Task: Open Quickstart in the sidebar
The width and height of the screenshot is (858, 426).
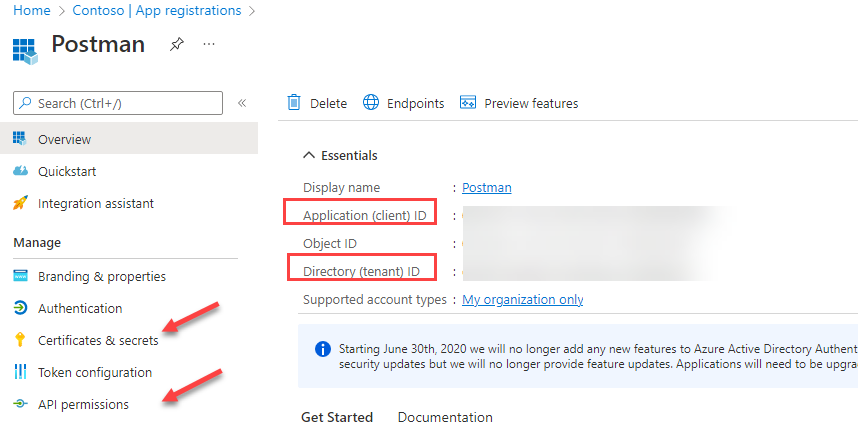Action: pos(67,171)
